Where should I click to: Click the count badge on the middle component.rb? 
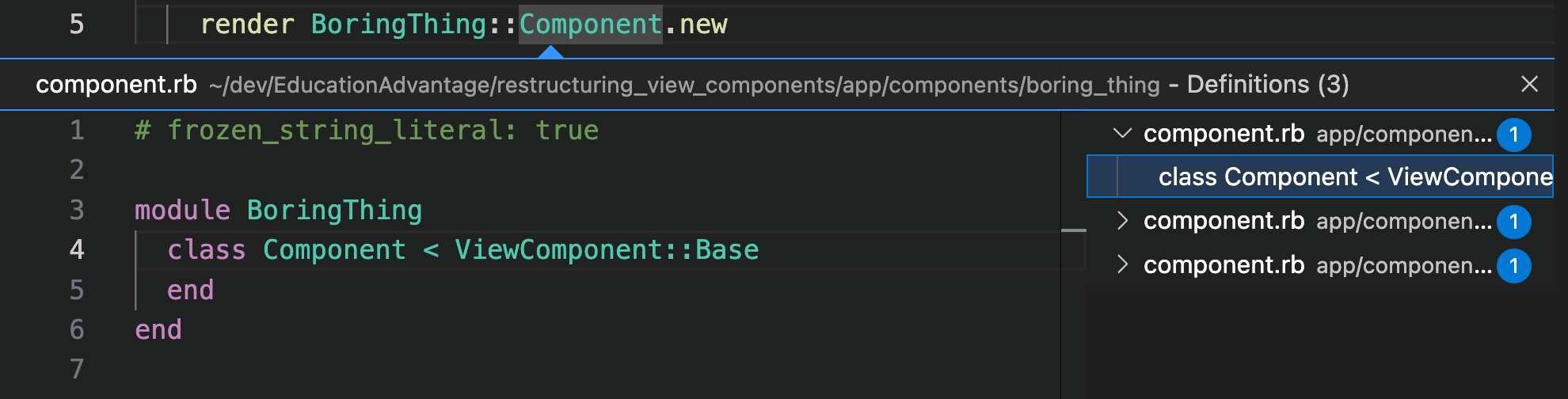coord(1513,222)
